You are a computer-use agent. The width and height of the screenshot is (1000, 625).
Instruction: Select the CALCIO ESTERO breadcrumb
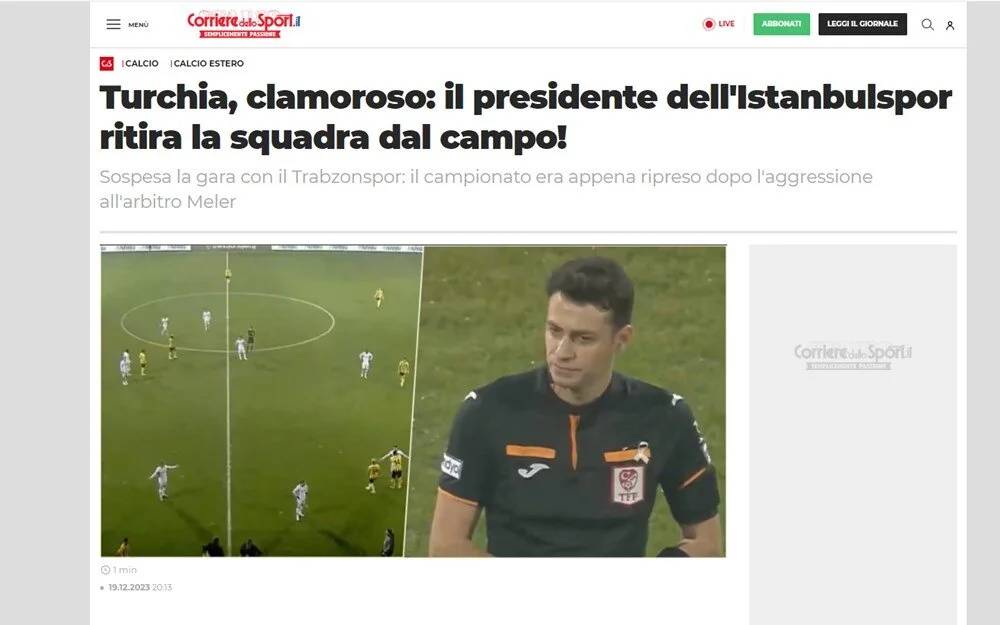[207, 63]
